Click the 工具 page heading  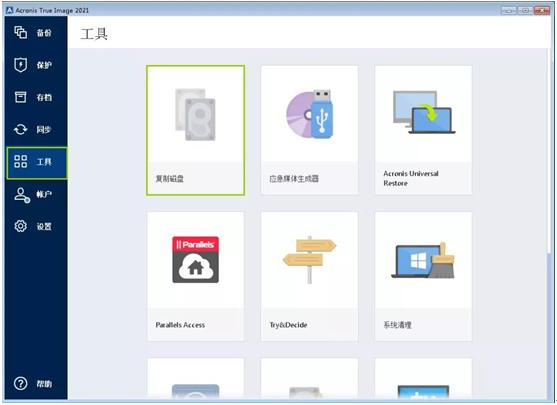point(94,34)
